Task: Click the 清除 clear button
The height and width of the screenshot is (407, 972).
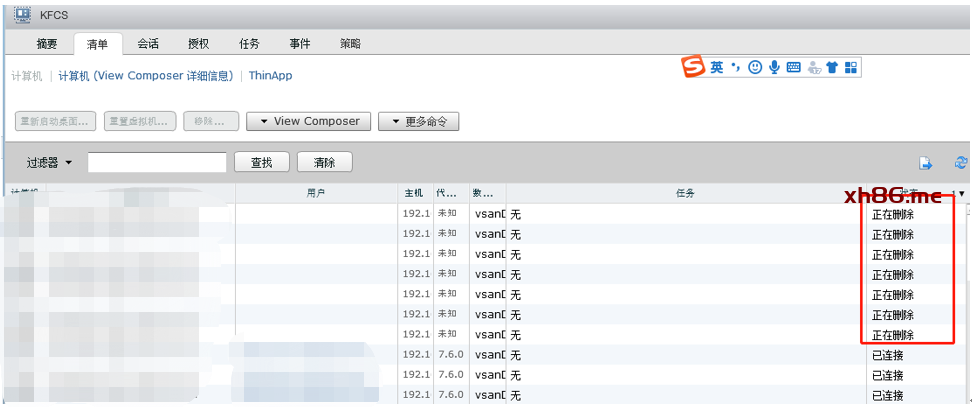Action: click(x=324, y=163)
